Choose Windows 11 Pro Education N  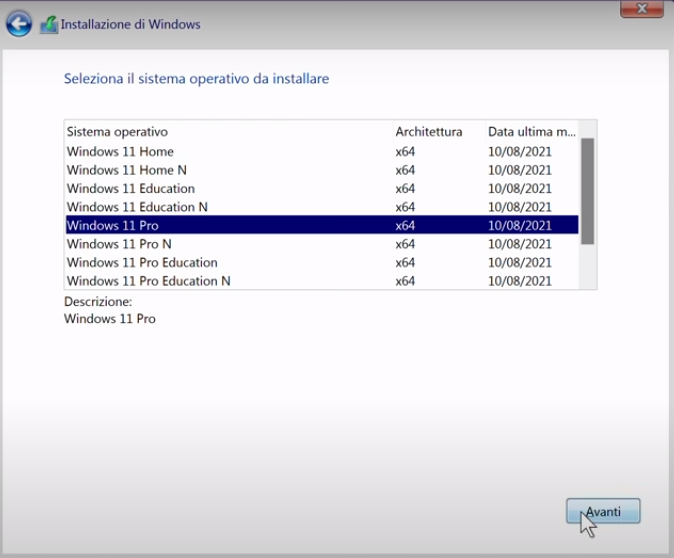(x=322, y=281)
